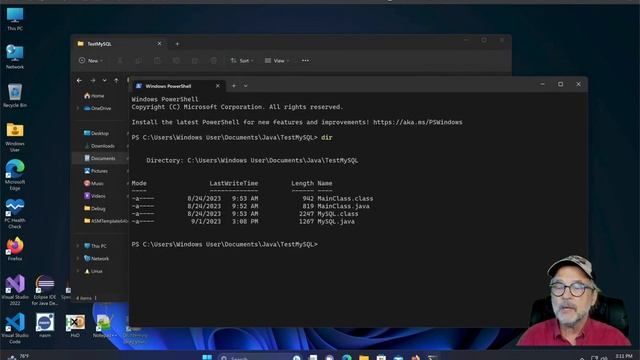
Task: Expand This PC node in sidebar
Action: (x=78, y=246)
